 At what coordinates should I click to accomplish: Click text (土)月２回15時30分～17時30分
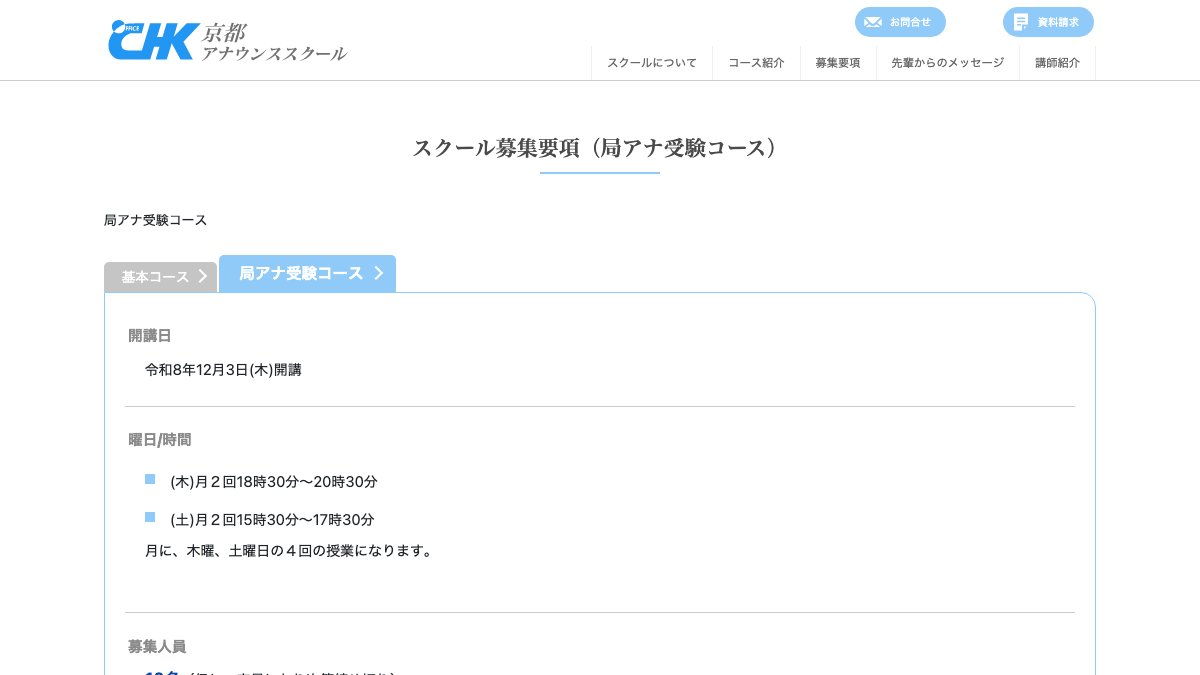pyautogui.click(x=272, y=520)
